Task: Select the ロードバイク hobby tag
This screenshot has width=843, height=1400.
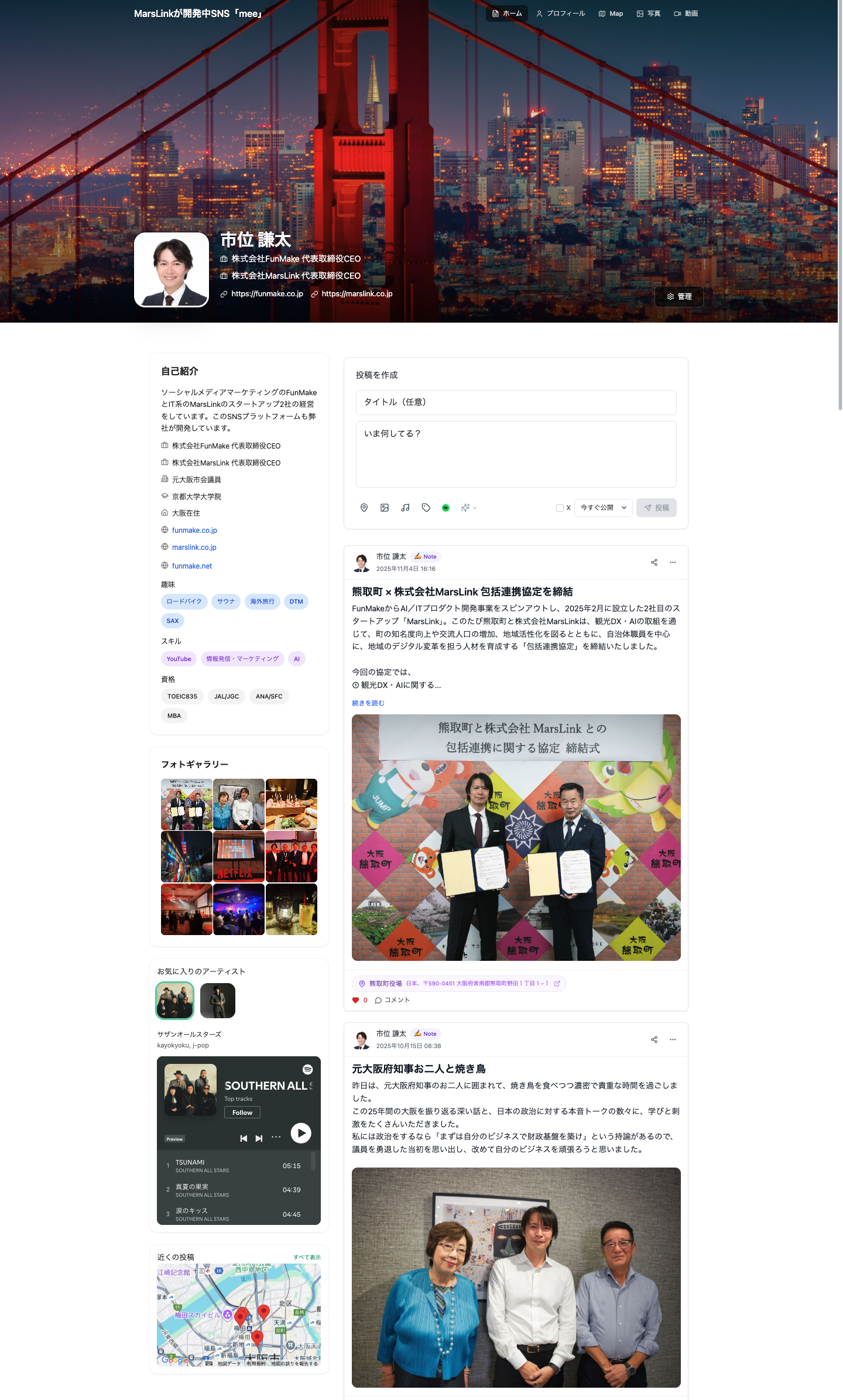Action: tap(184, 601)
